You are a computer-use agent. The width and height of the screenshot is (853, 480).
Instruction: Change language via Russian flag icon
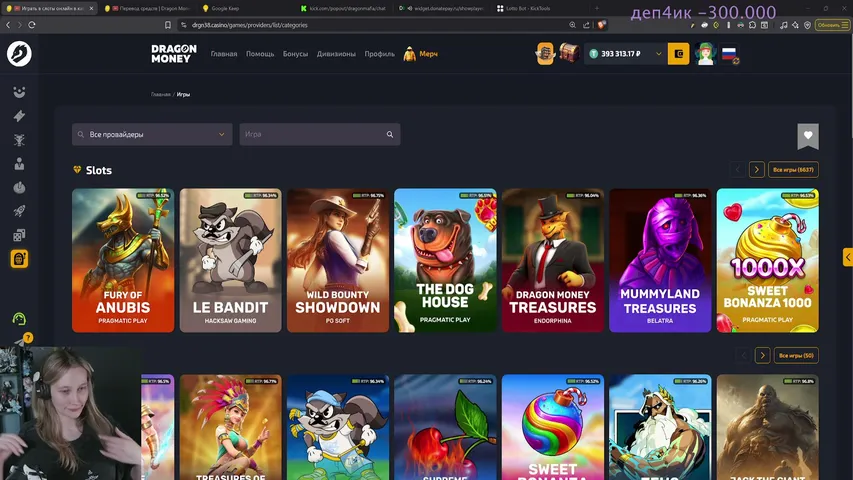coord(730,54)
